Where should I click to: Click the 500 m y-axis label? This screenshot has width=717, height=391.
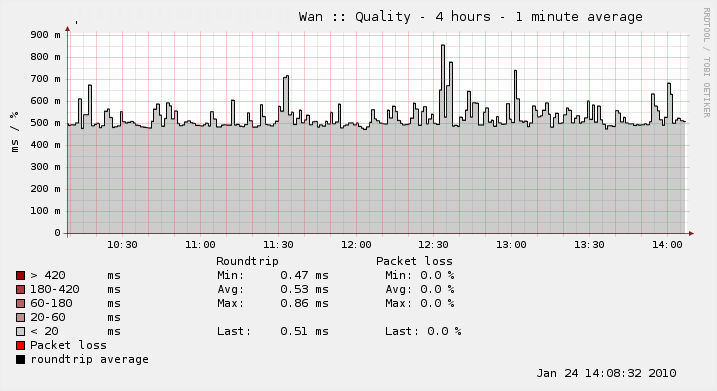pyautogui.click(x=45, y=123)
